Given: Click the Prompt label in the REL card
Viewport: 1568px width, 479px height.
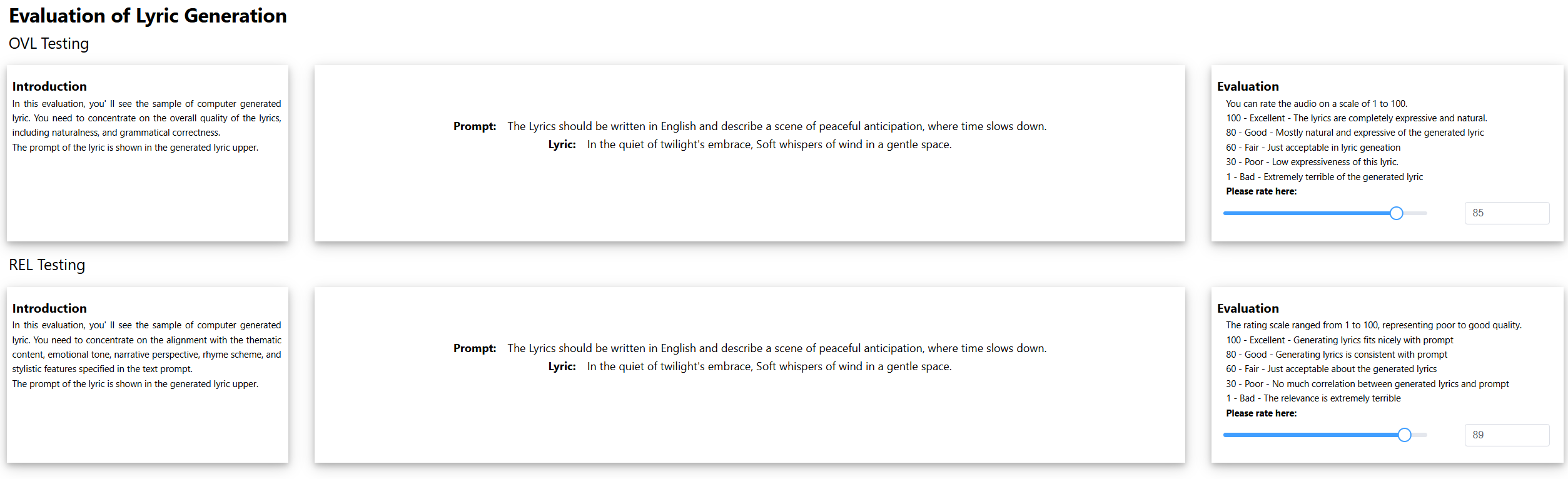Looking at the screenshot, I should pyautogui.click(x=475, y=348).
